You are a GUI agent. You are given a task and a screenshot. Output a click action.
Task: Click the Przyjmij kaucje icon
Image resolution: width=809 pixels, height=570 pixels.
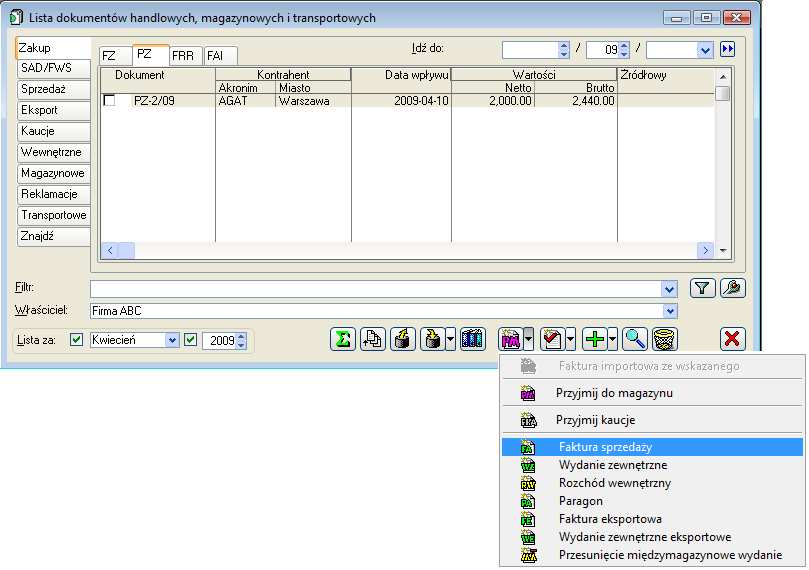click(528, 420)
